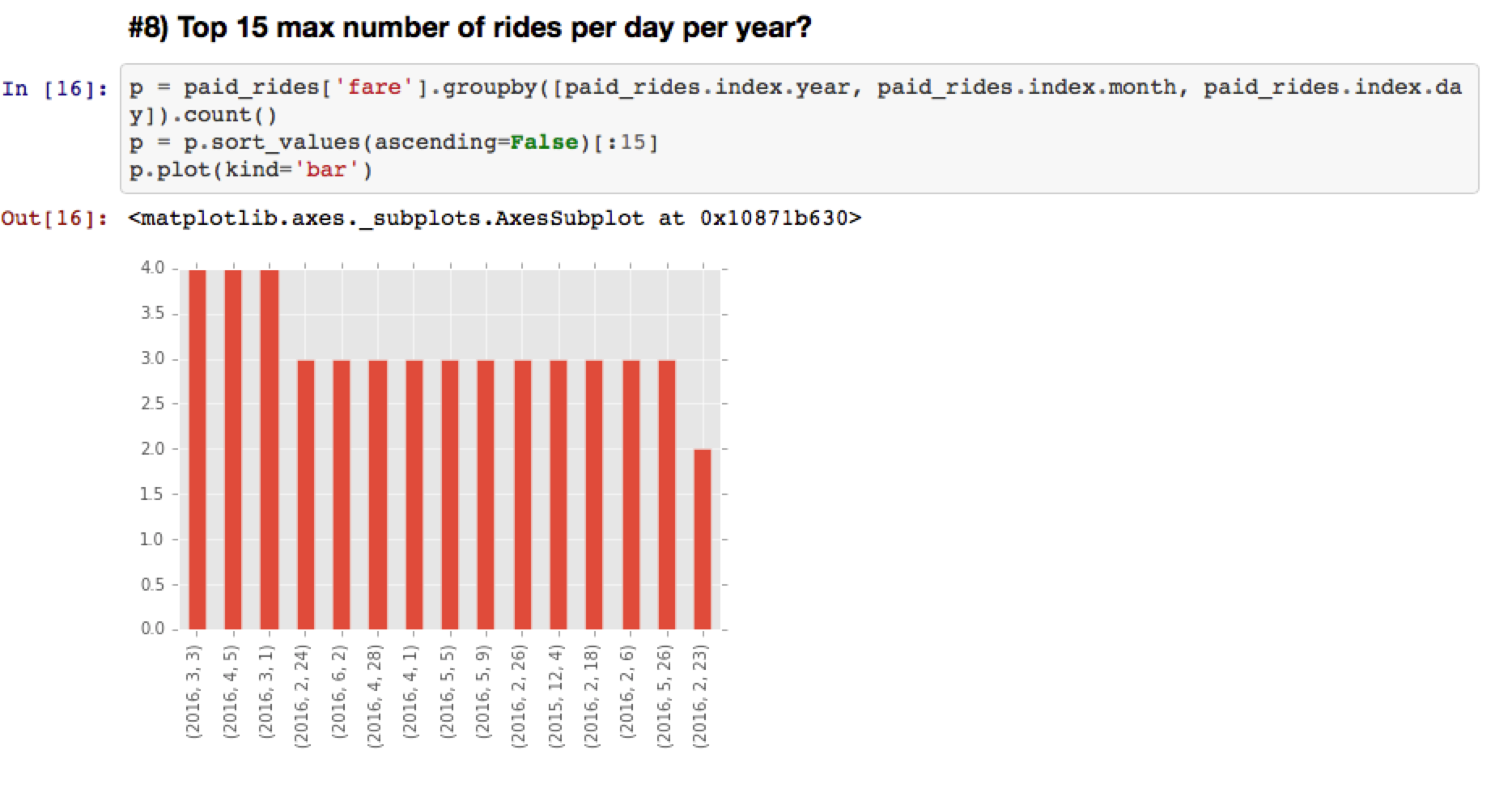Click the y-axis tick label 0.5
Image resolution: width=1512 pixels, height=788 pixels.
[152, 584]
